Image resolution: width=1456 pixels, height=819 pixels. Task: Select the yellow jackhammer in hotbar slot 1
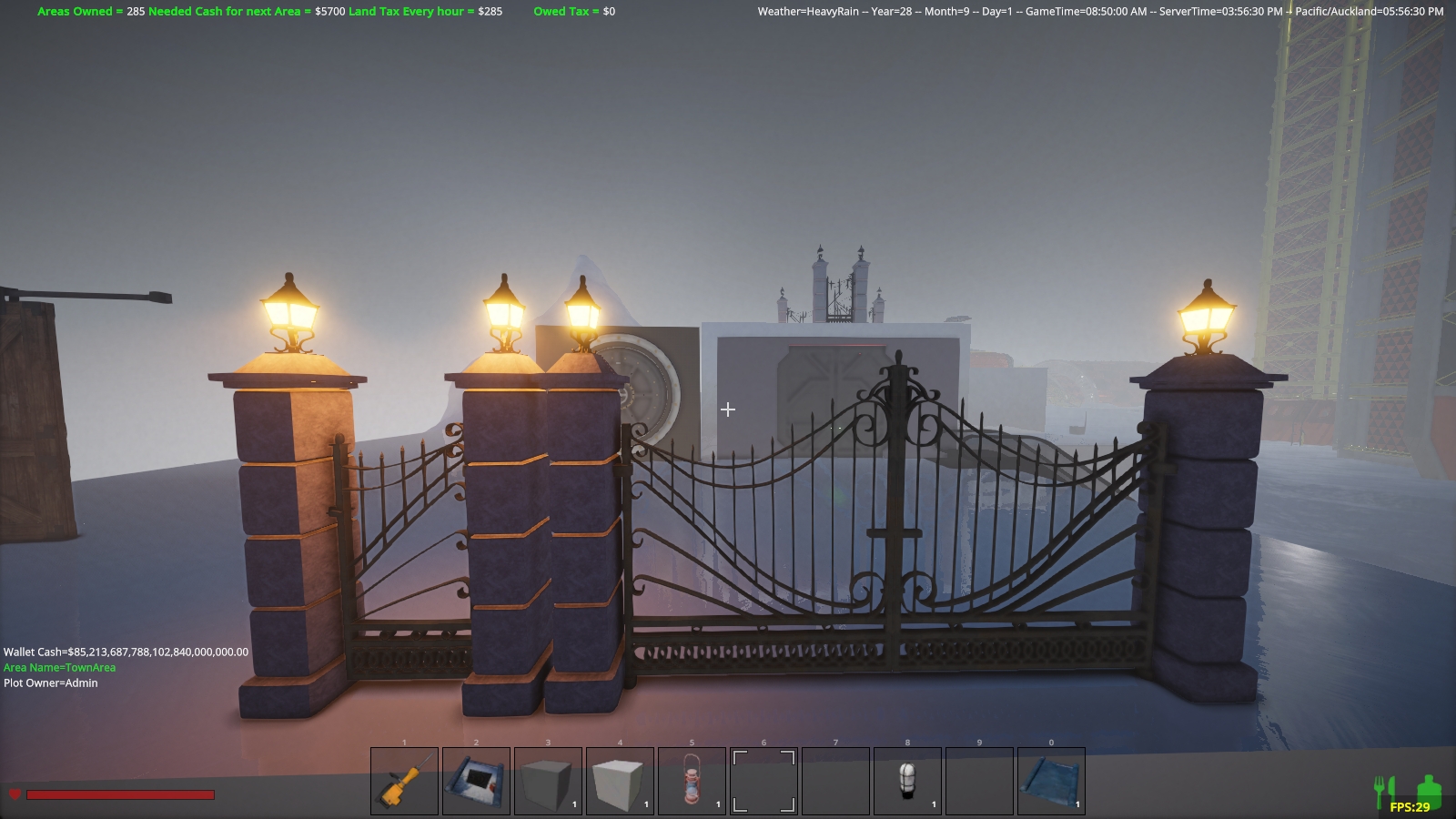click(405, 781)
